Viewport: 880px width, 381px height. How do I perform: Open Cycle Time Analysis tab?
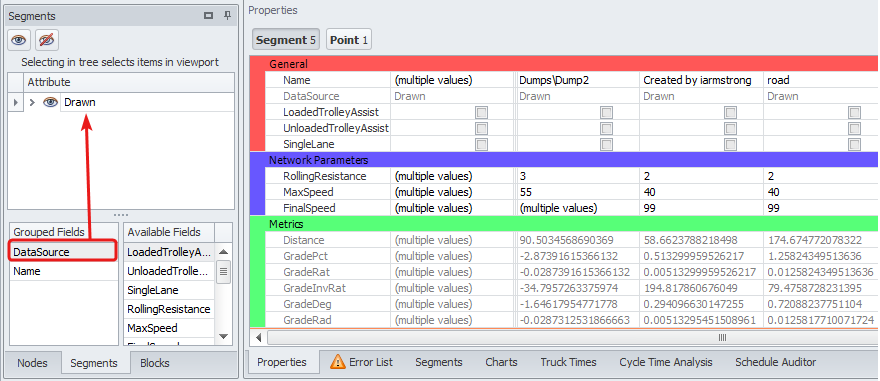(x=666, y=362)
